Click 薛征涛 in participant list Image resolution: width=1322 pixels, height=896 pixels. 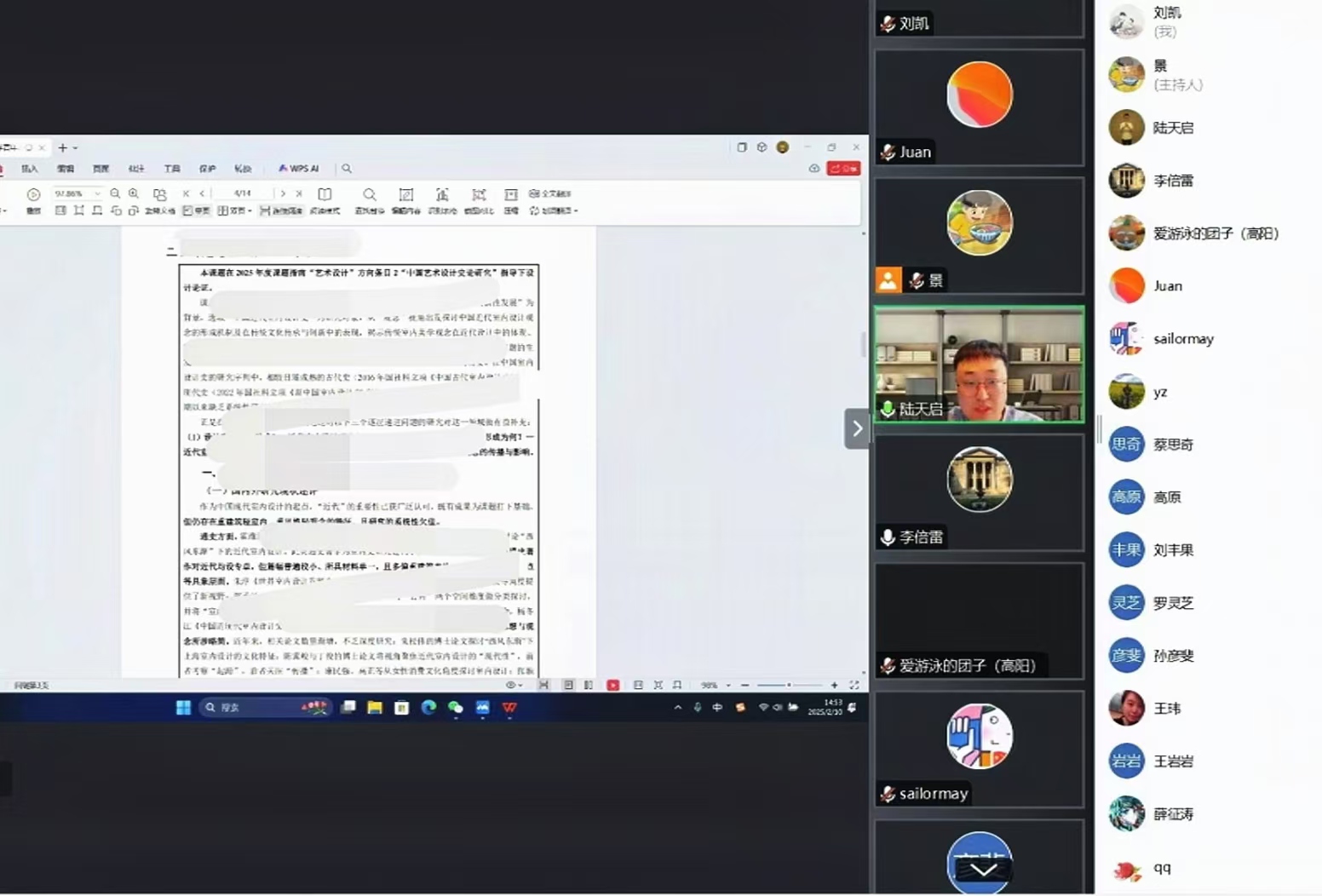click(x=1208, y=813)
